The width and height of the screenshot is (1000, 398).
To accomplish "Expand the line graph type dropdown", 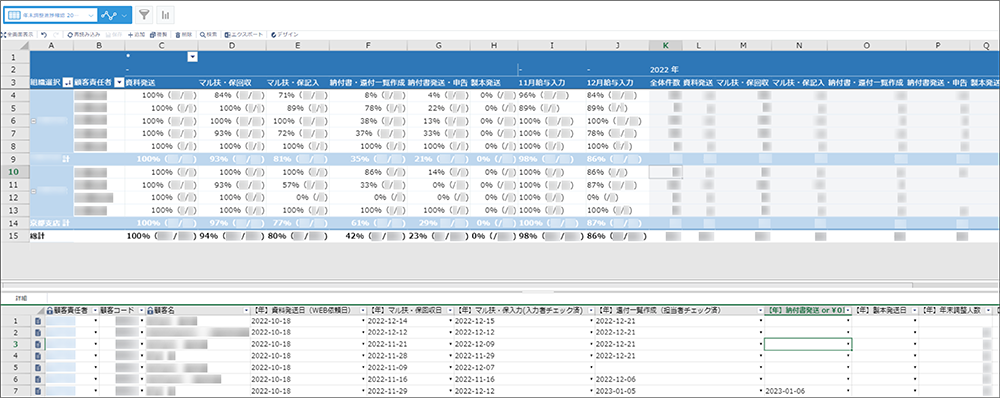I will pyautogui.click(x=116, y=14).
